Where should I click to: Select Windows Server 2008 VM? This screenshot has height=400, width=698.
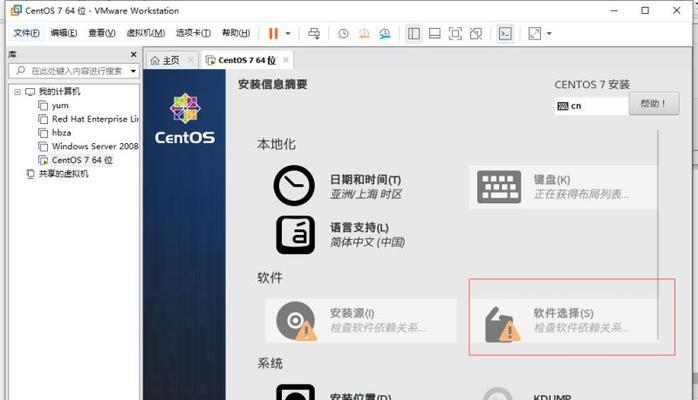coord(95,146)
